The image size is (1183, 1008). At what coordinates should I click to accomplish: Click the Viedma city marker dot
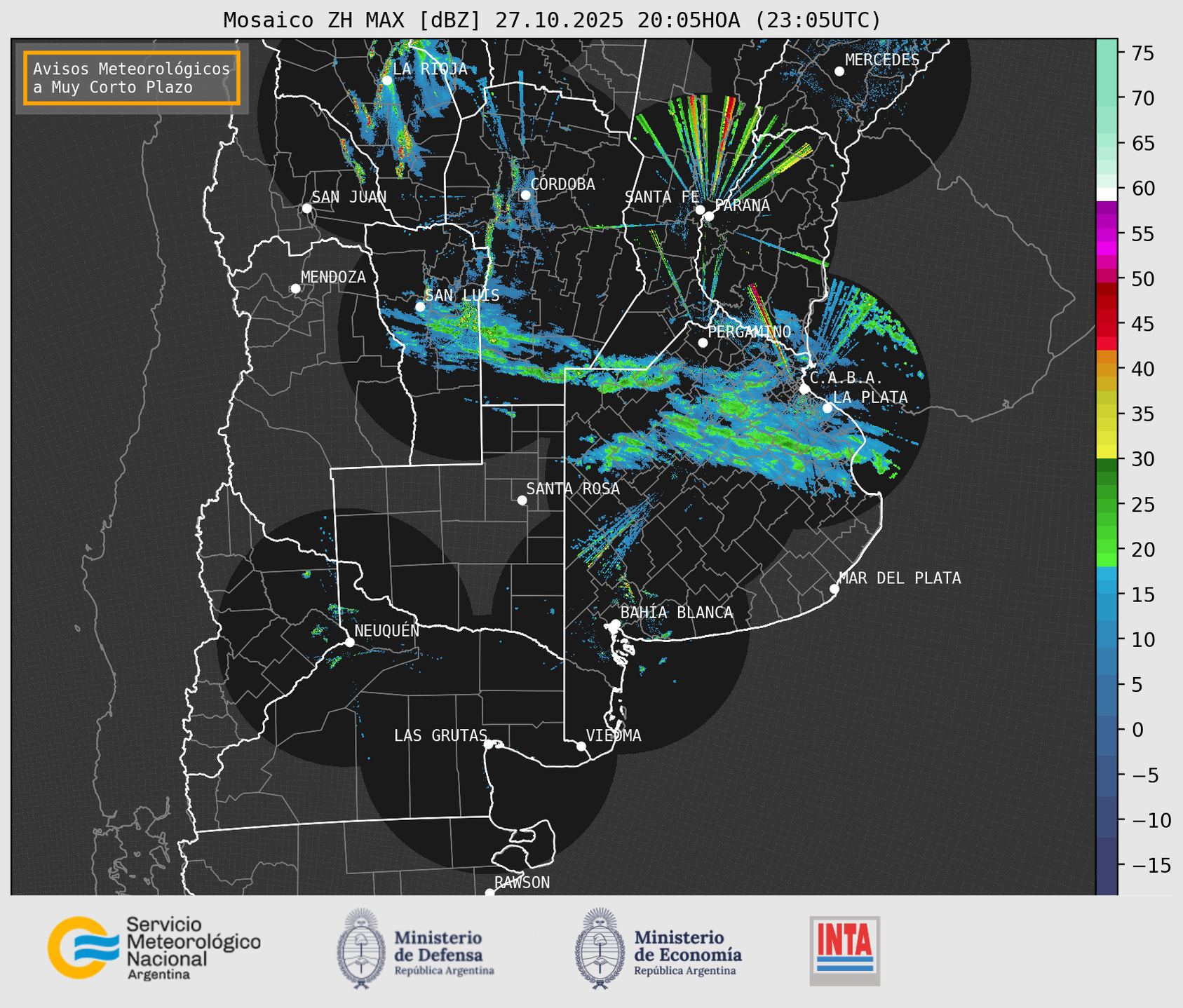pyautogui.click(x=581, y=746)
